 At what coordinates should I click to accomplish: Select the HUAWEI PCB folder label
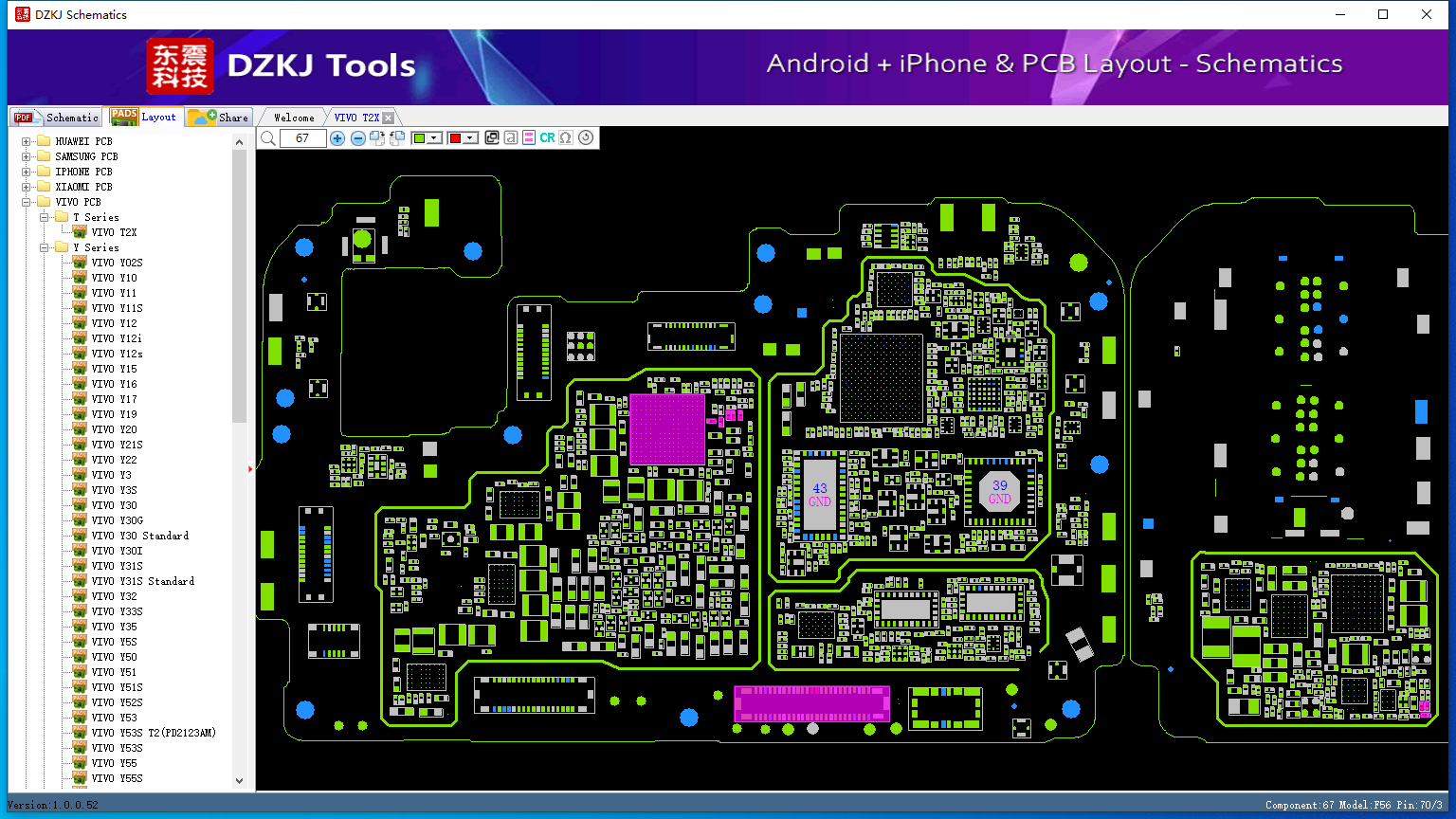(83, 141)
